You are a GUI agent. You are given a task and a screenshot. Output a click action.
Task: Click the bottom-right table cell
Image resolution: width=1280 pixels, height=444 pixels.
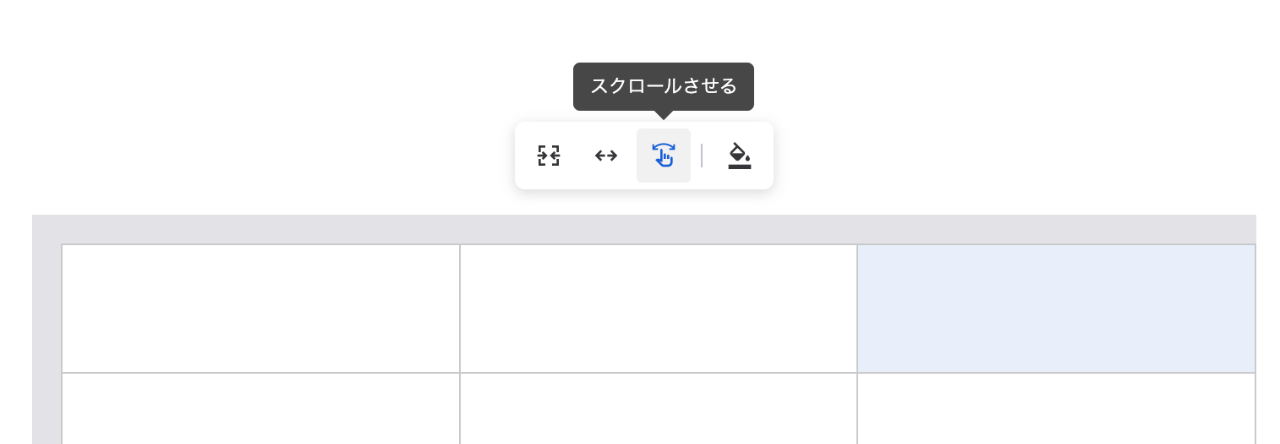1056,409
